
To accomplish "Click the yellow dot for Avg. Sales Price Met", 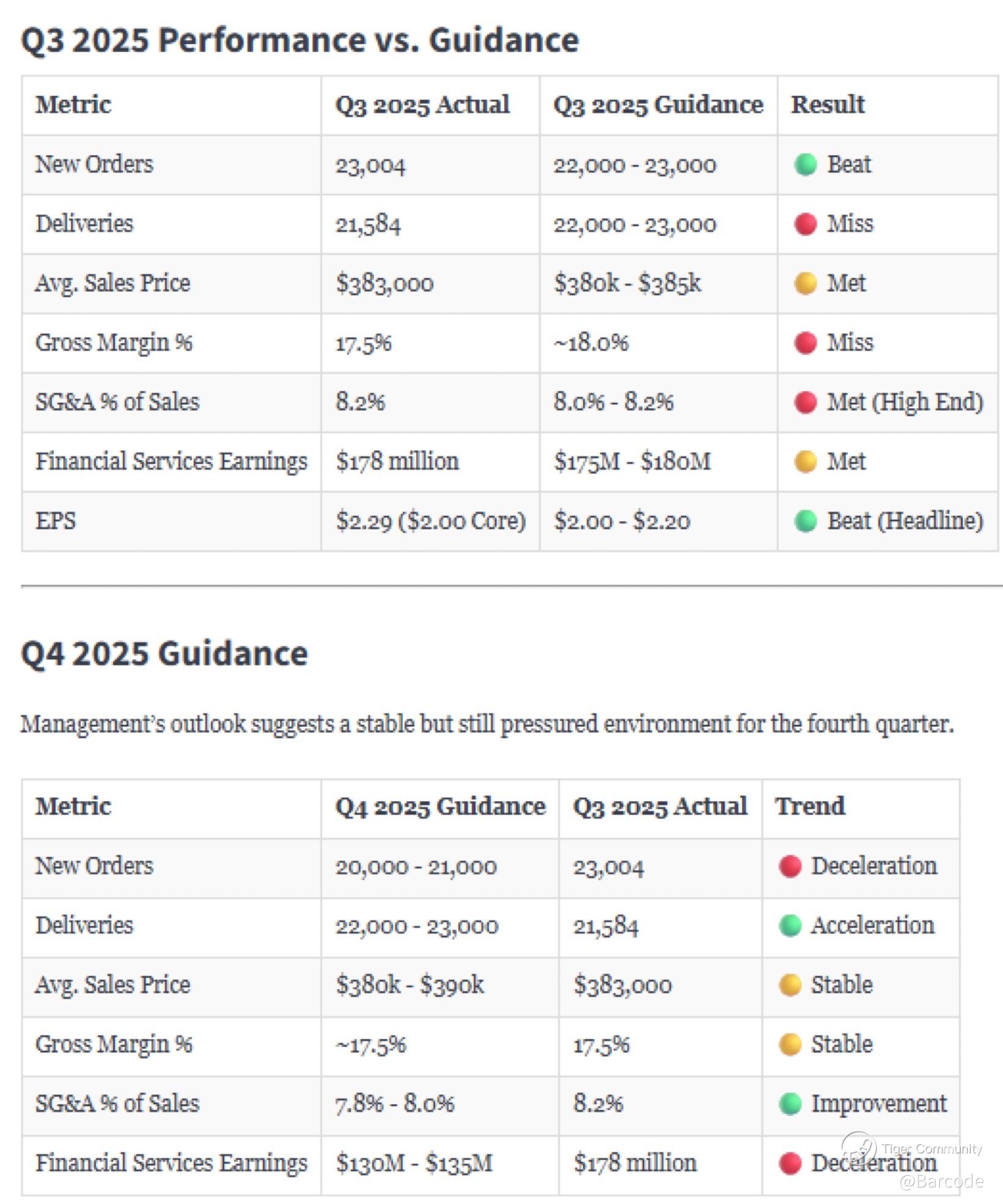I will pos(805,283).
